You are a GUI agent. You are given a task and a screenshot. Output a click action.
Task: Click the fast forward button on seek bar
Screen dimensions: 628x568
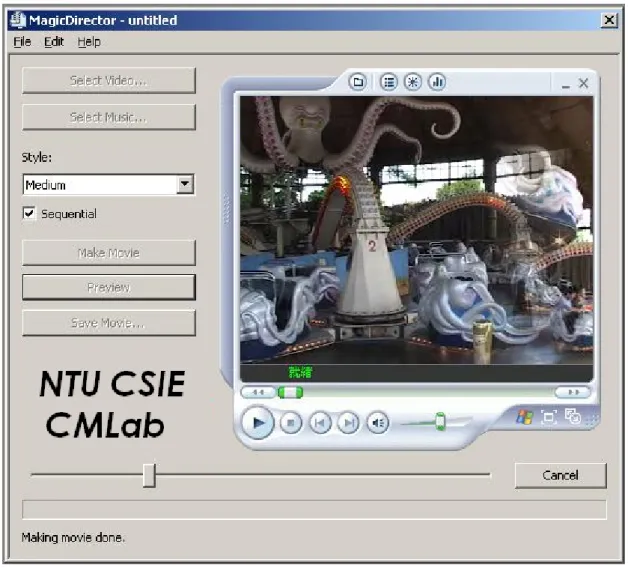(x=573, y=392)
